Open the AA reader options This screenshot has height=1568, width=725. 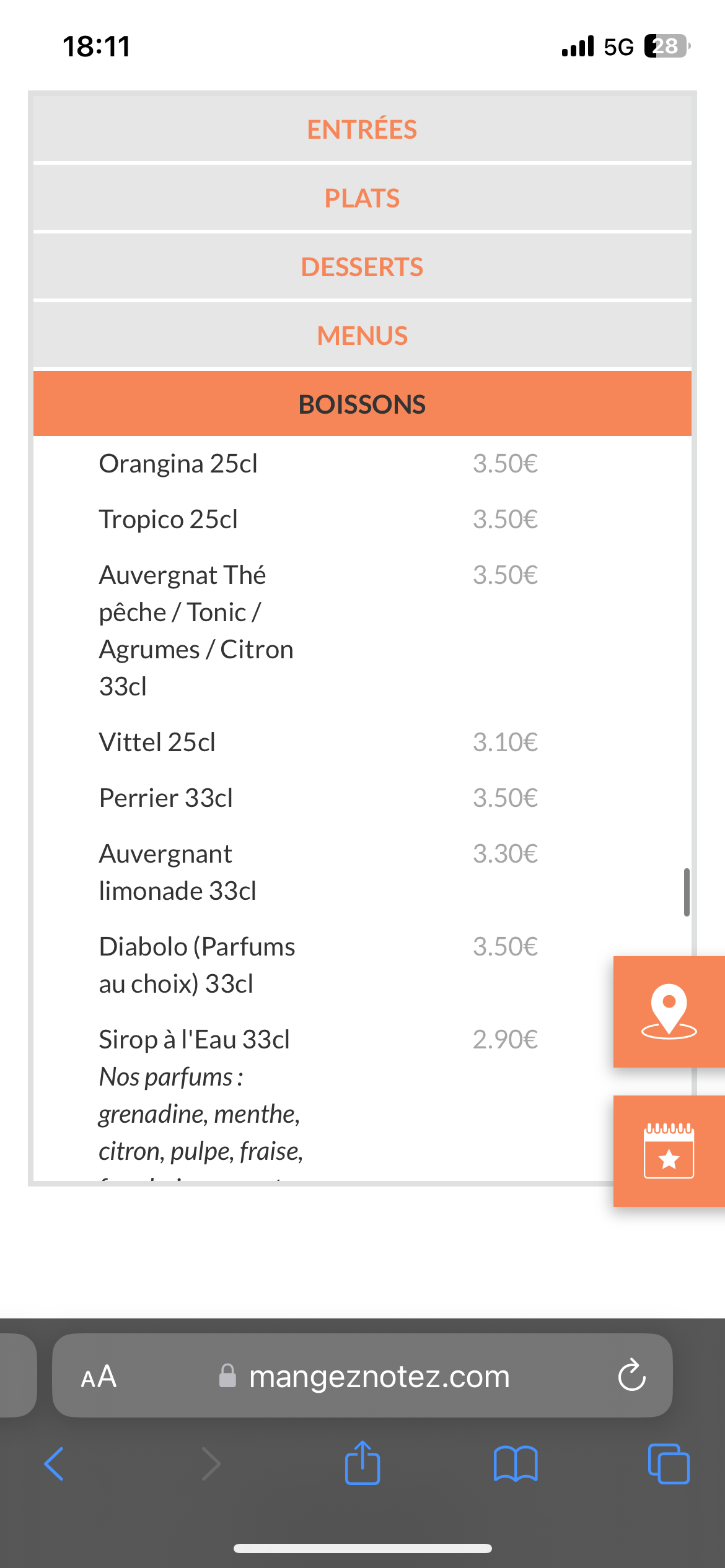tap(99, 1376)
